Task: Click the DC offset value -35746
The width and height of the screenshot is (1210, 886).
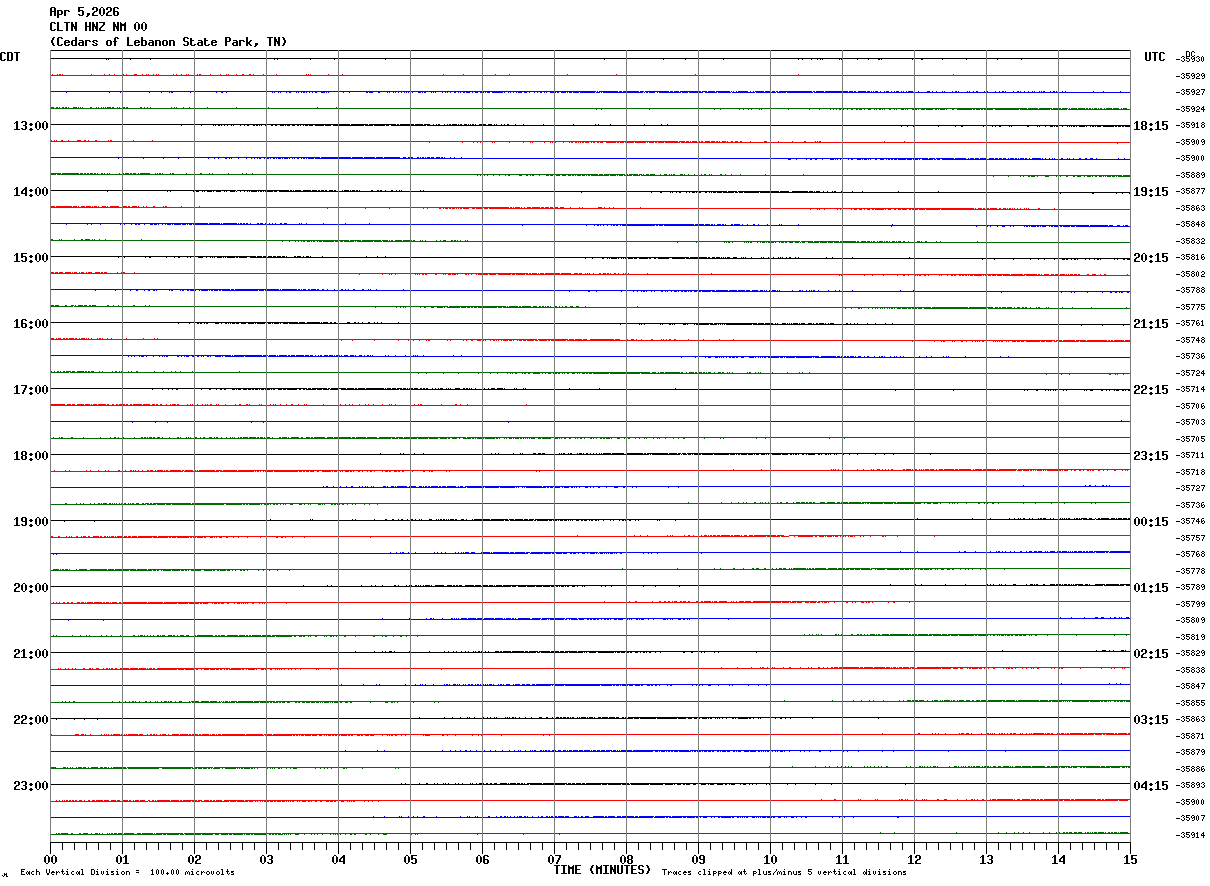Action: (1190, 521)
